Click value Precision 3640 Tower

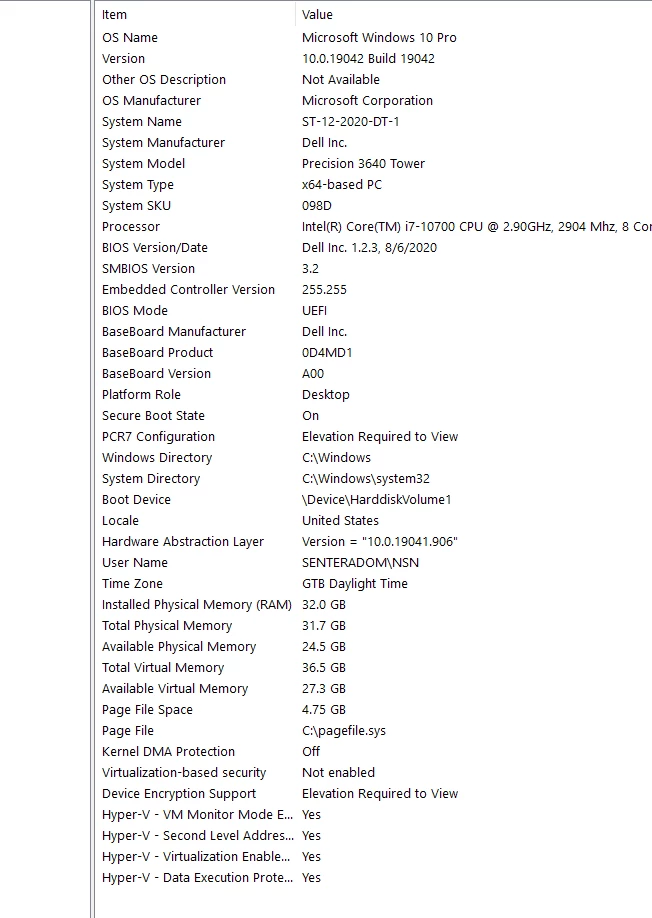coord(363,164)
